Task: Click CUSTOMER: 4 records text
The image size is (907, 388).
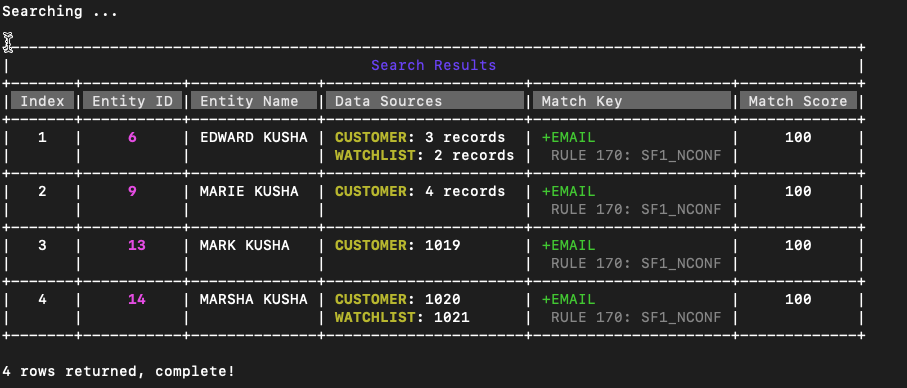Action: (x=420, y=191)
